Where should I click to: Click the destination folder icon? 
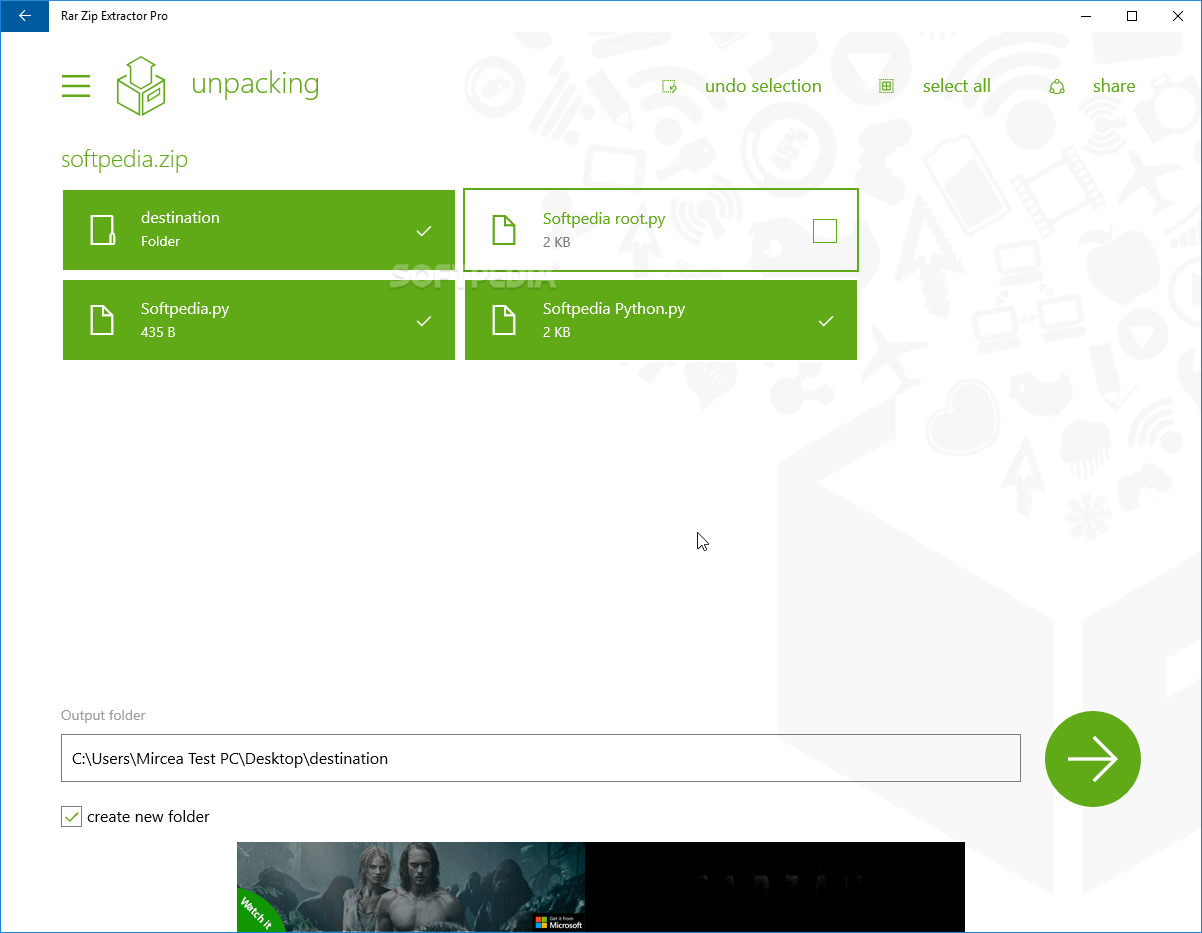(102, 230)
